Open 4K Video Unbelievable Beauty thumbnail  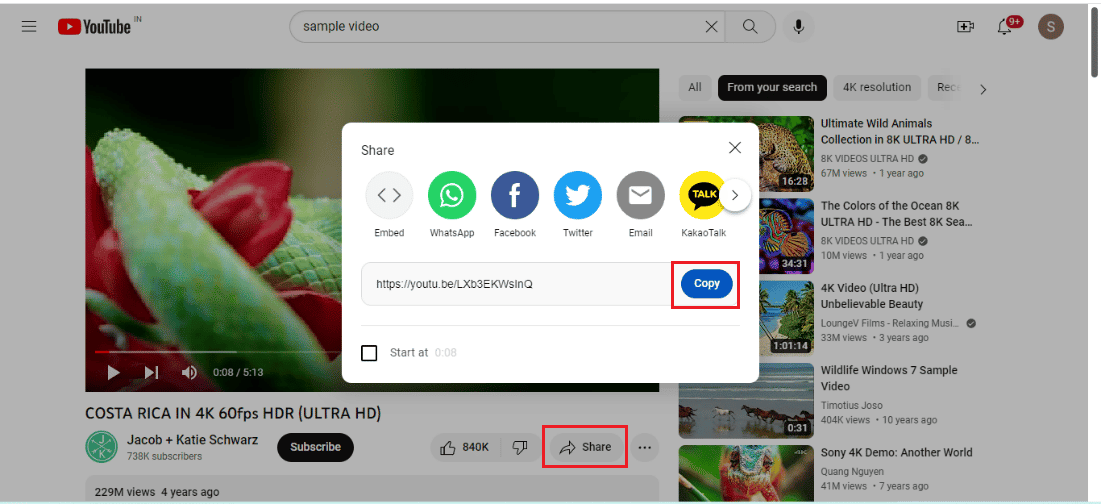(746, 319)
